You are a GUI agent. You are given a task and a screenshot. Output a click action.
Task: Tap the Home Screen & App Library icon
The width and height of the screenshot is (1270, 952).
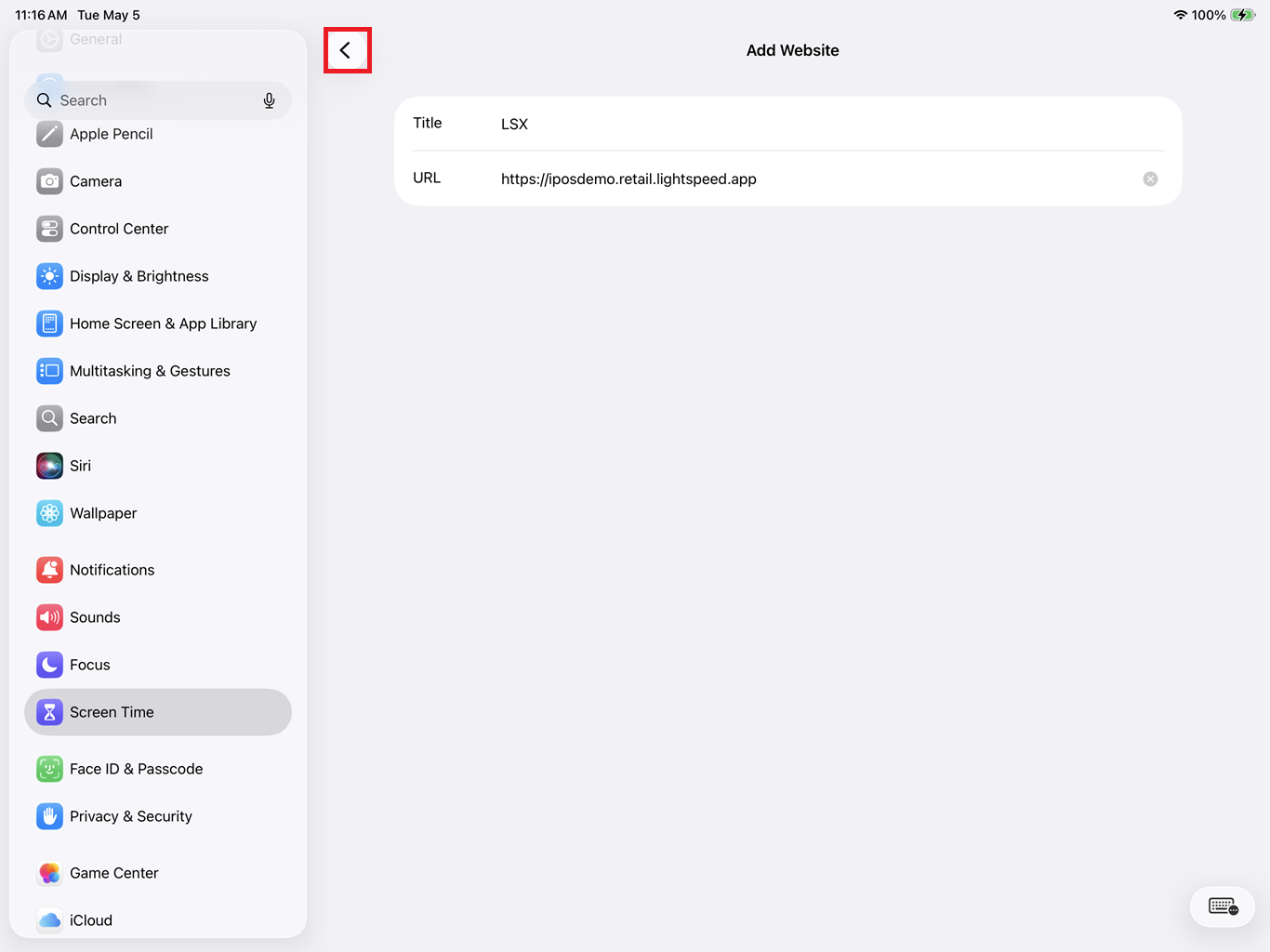(50, 324)
